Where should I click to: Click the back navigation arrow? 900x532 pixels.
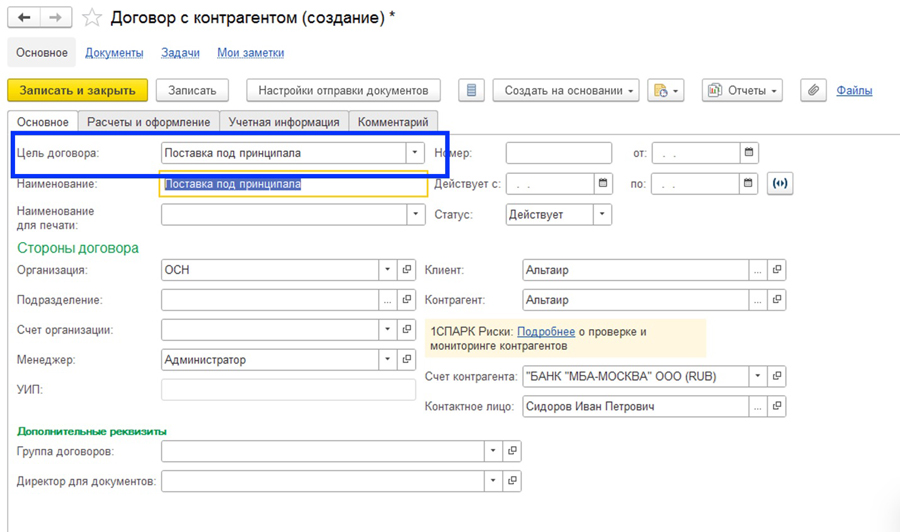pyautogui.click(x=24, y=18)
